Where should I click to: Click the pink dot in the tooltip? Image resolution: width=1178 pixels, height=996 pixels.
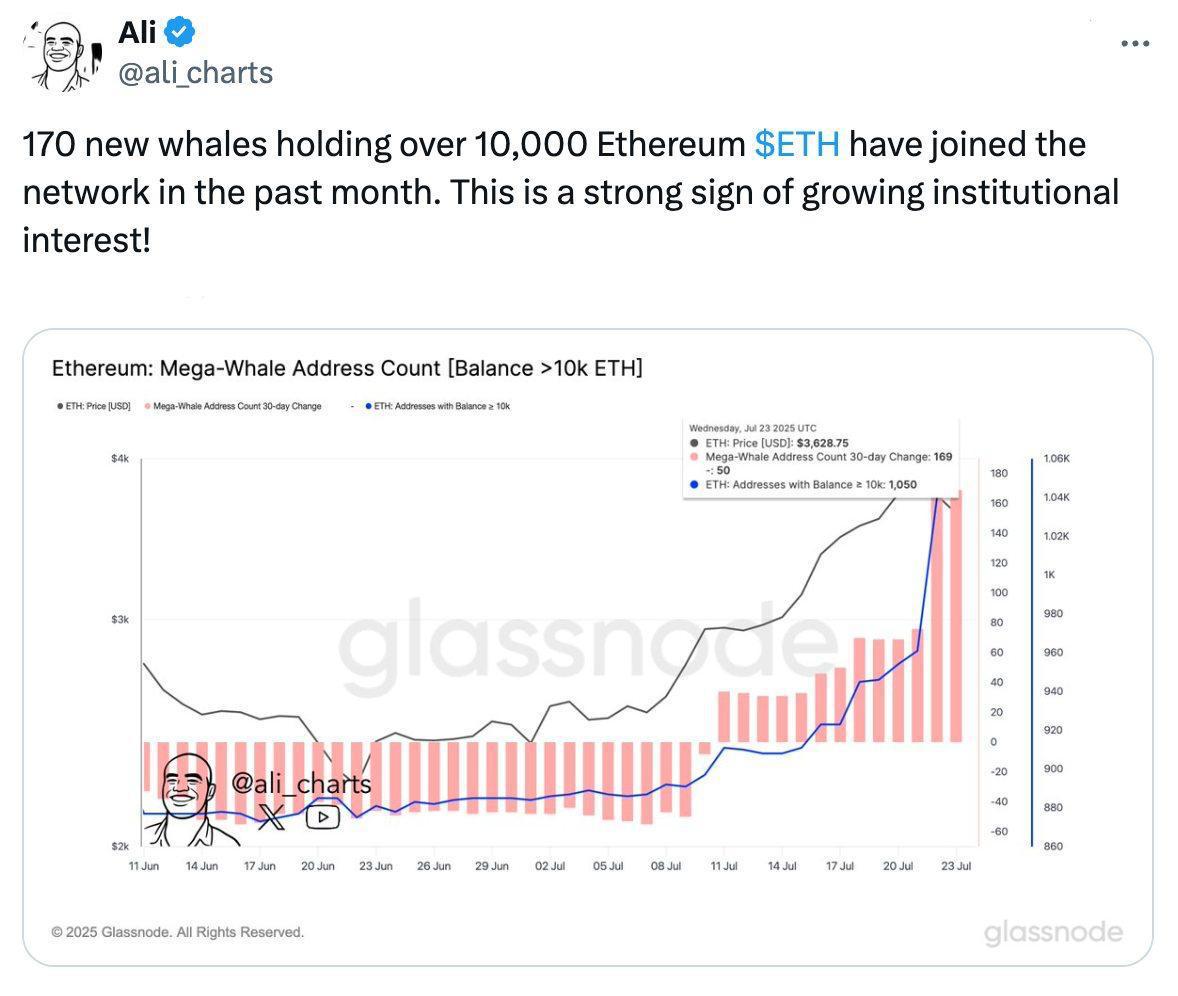695,456
